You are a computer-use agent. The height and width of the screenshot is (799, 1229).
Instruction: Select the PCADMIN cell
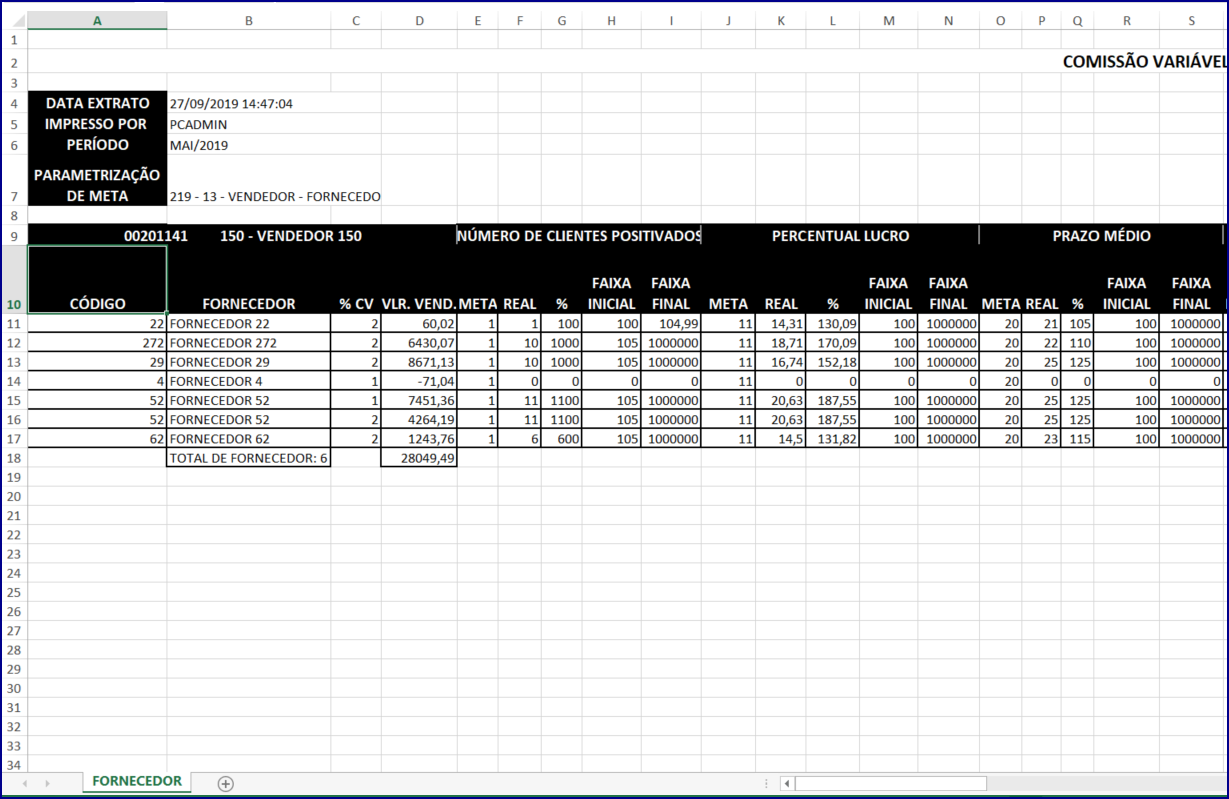(248, 124)
